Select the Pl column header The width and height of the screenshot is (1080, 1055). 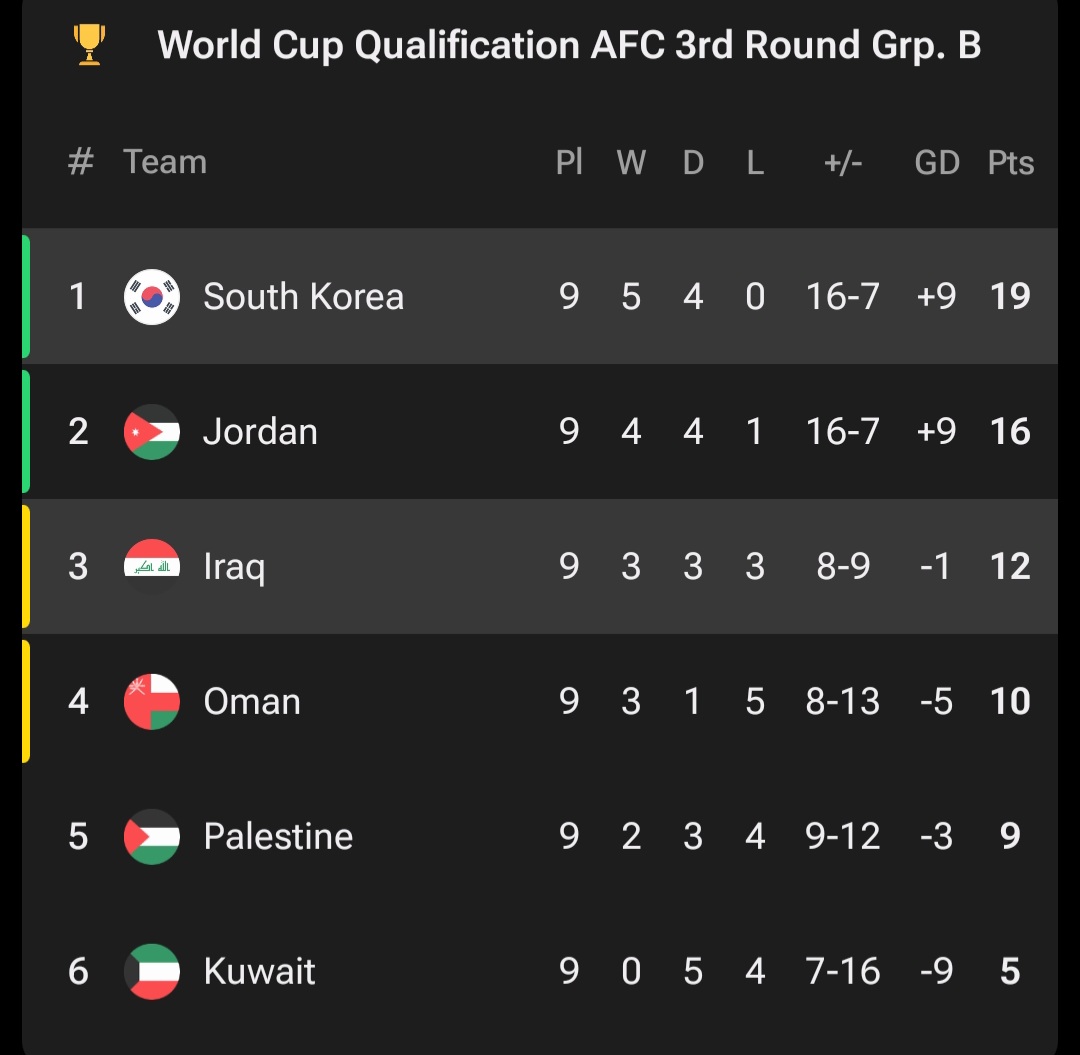click(570, 162)
